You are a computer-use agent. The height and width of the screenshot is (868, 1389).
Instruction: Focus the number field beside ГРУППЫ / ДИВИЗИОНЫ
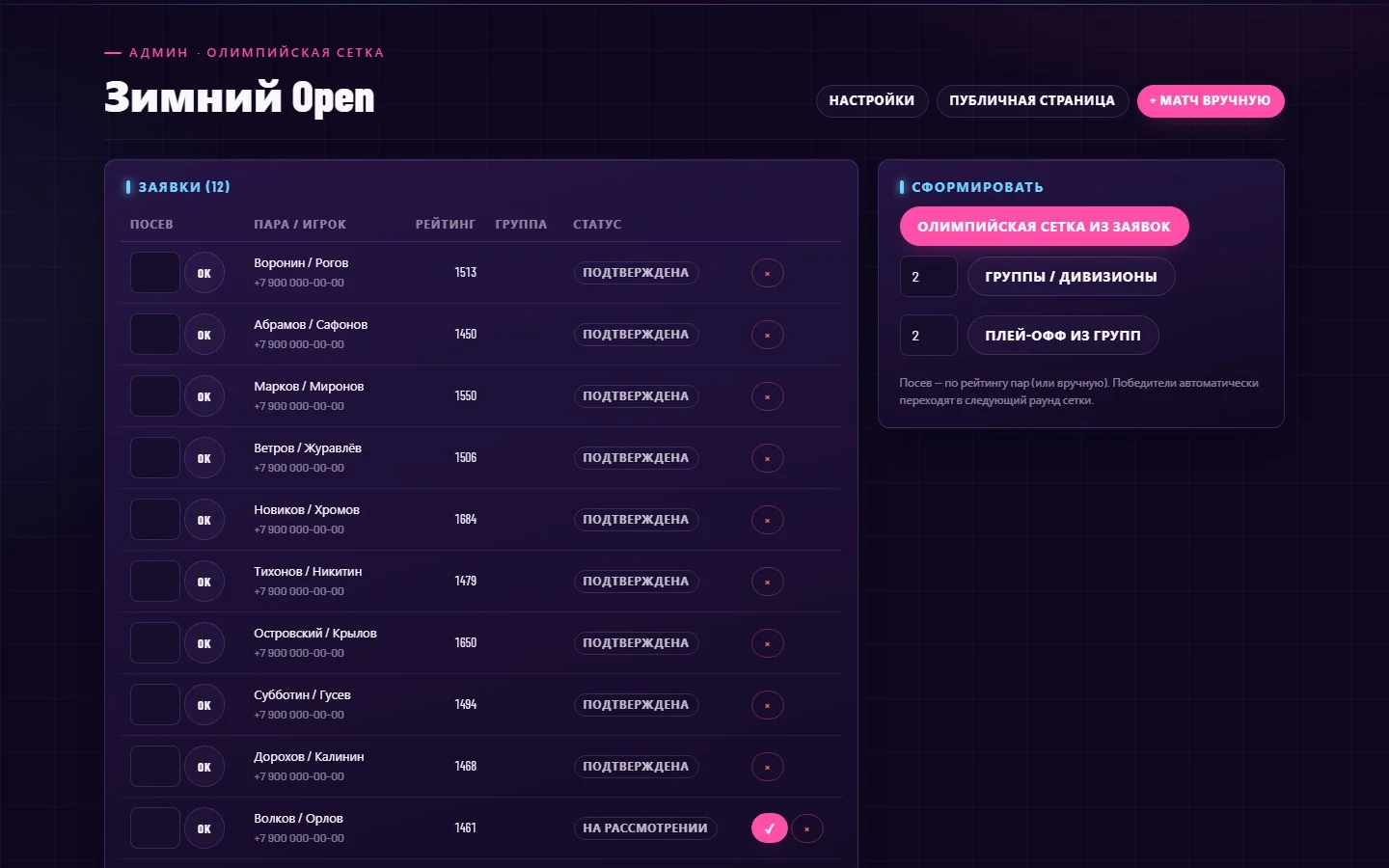[x=929, y=277]
